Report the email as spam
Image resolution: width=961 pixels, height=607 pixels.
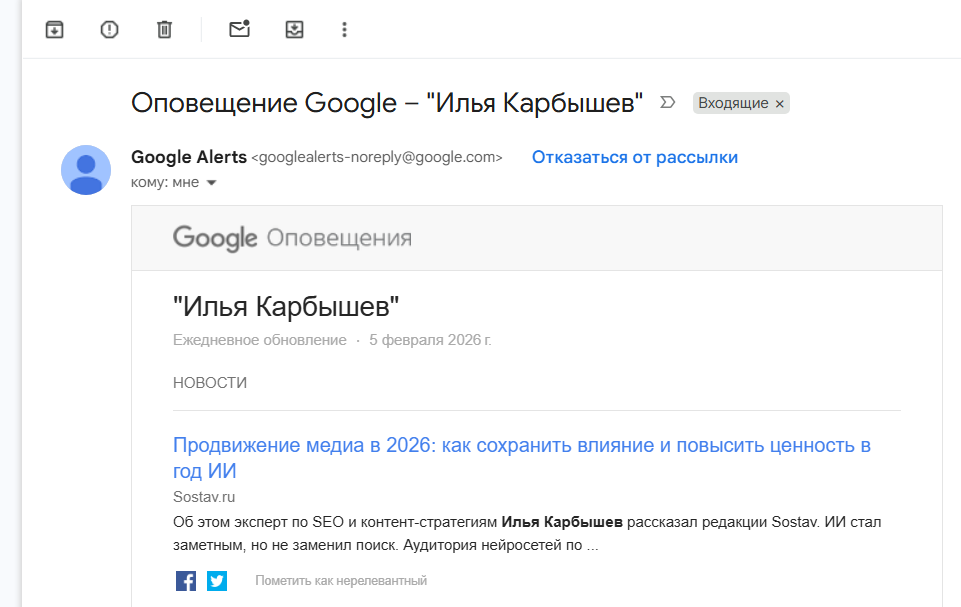click(x=109, y=29)
